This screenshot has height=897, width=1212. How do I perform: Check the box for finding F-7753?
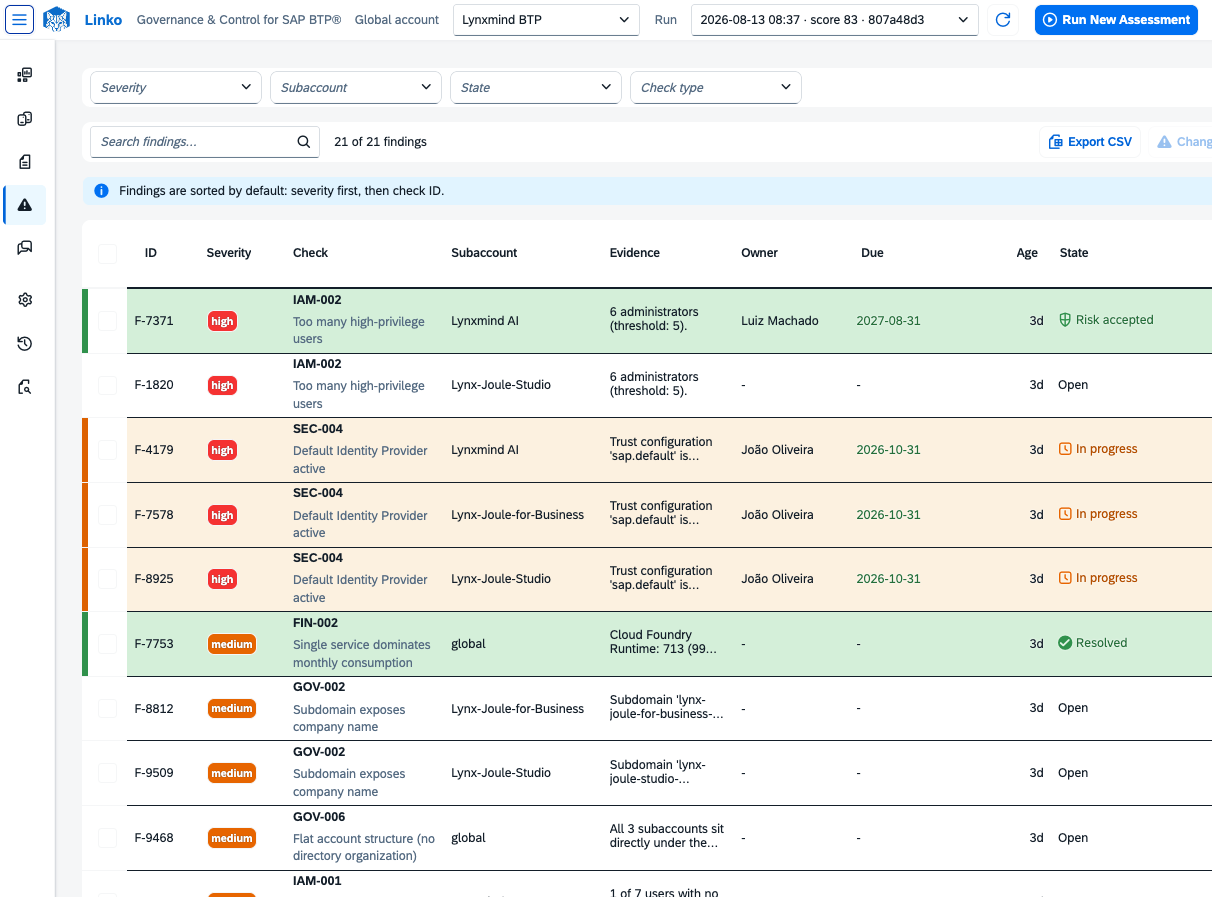point(107,644)
